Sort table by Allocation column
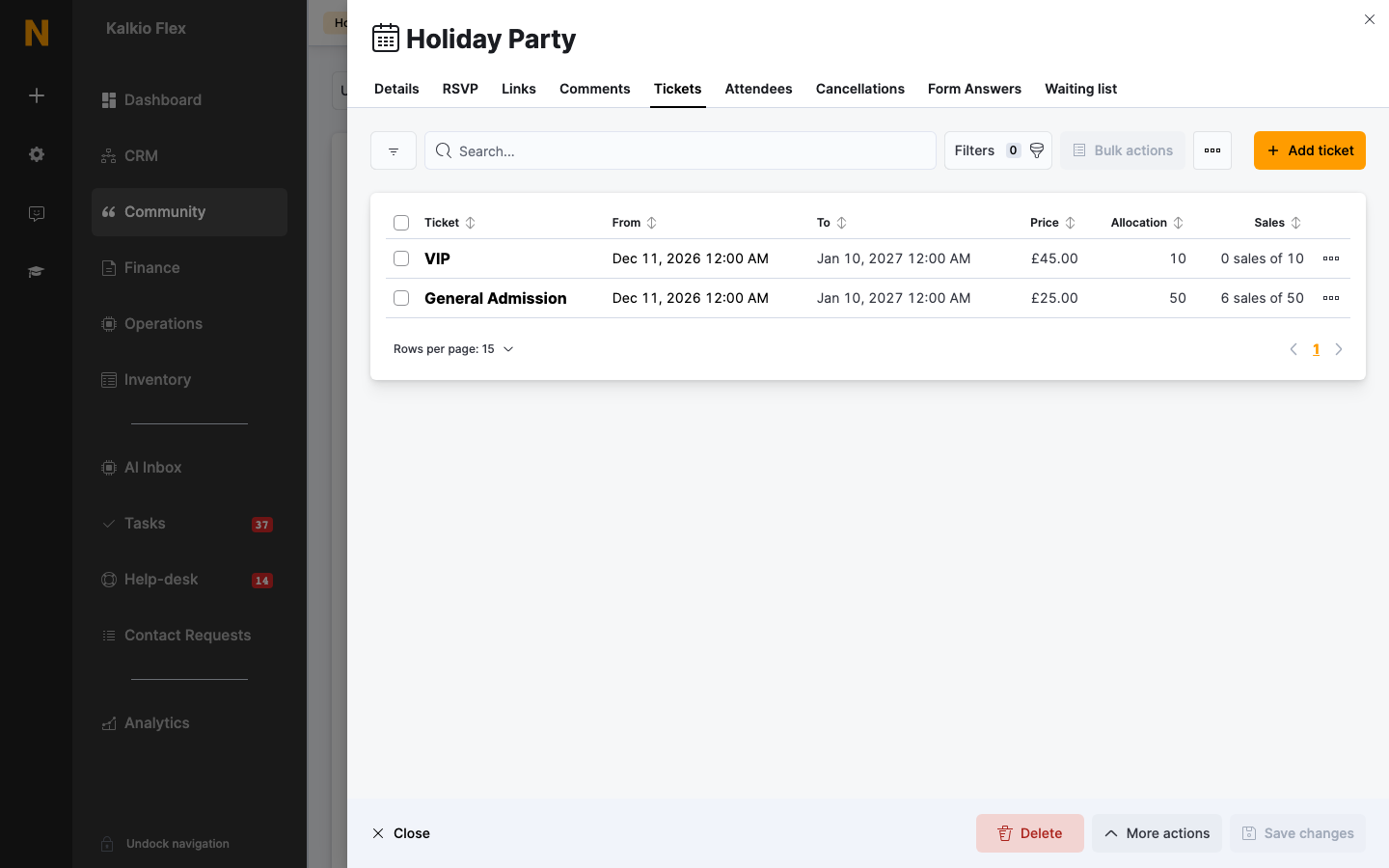 [x=1179, y=223]
